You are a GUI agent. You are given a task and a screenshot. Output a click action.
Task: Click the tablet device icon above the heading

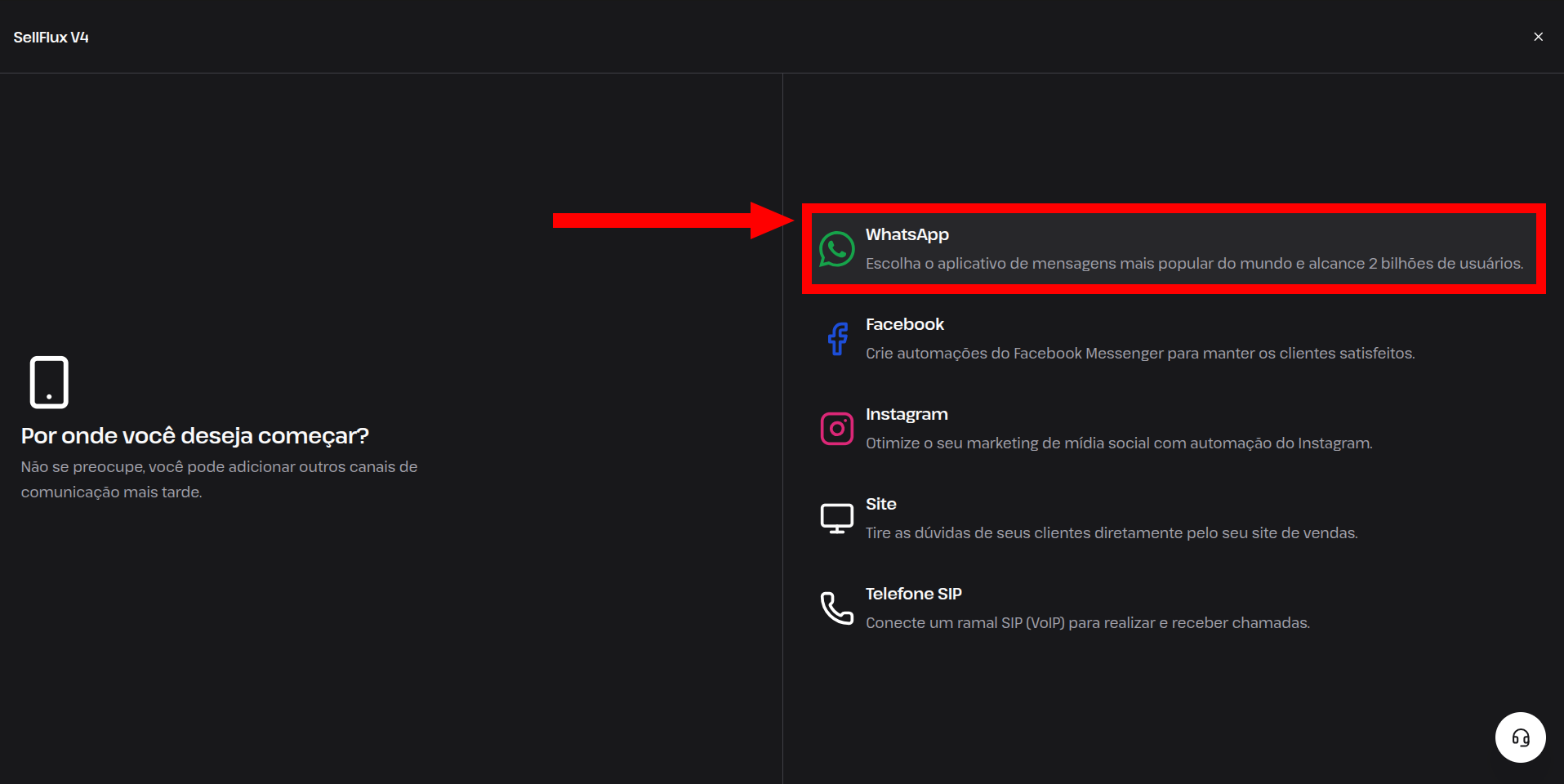tap(49, 382)
